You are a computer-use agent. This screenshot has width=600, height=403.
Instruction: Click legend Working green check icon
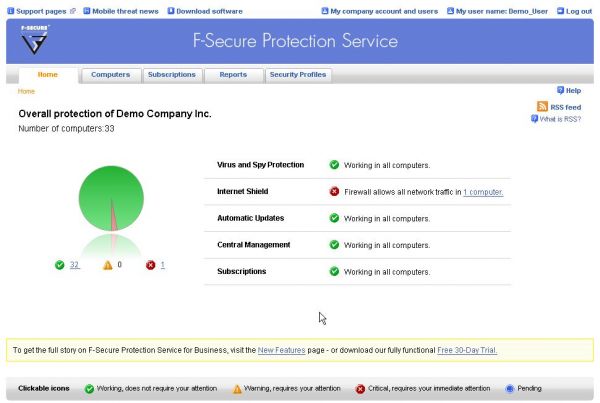(x=89, y=389)
